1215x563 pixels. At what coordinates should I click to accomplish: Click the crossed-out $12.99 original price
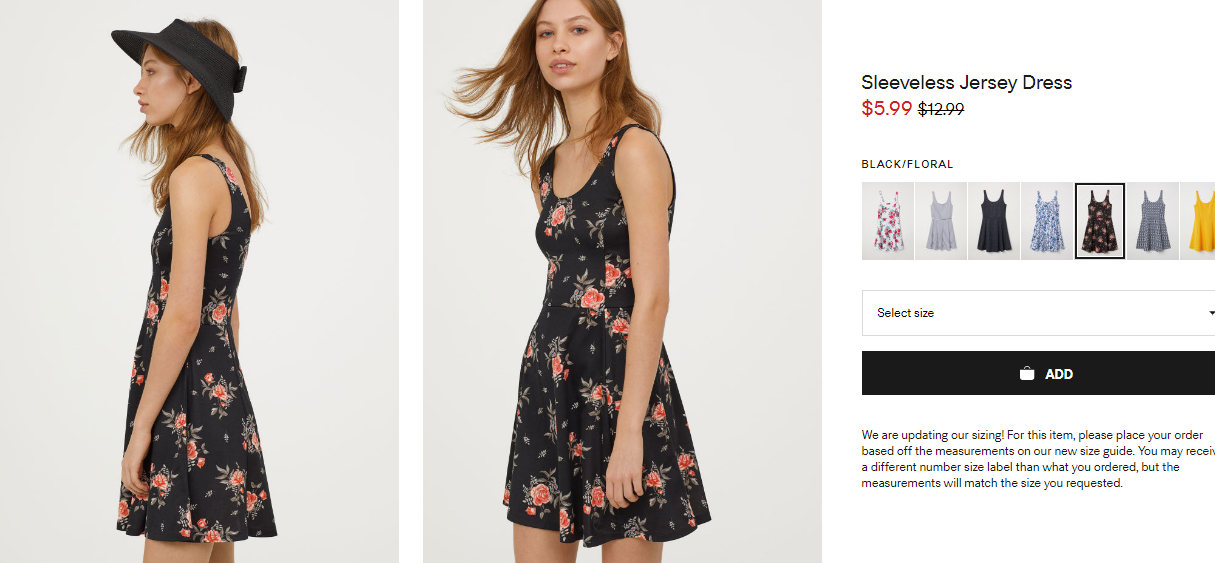941,110
